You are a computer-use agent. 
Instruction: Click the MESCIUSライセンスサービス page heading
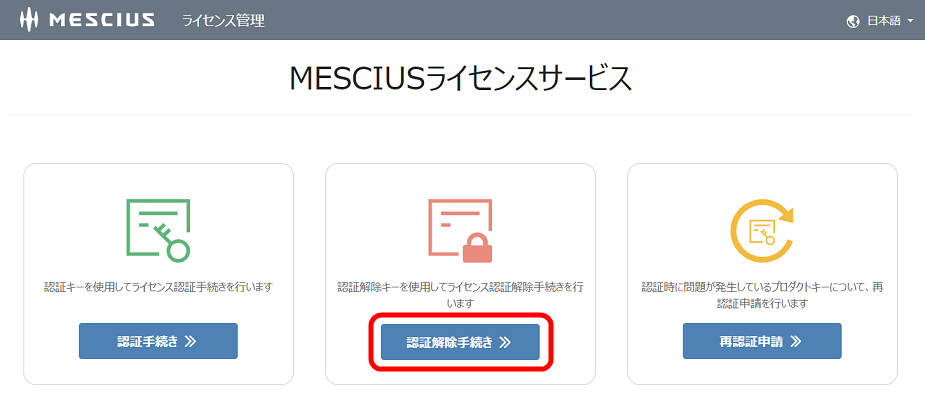click(461, 79)
